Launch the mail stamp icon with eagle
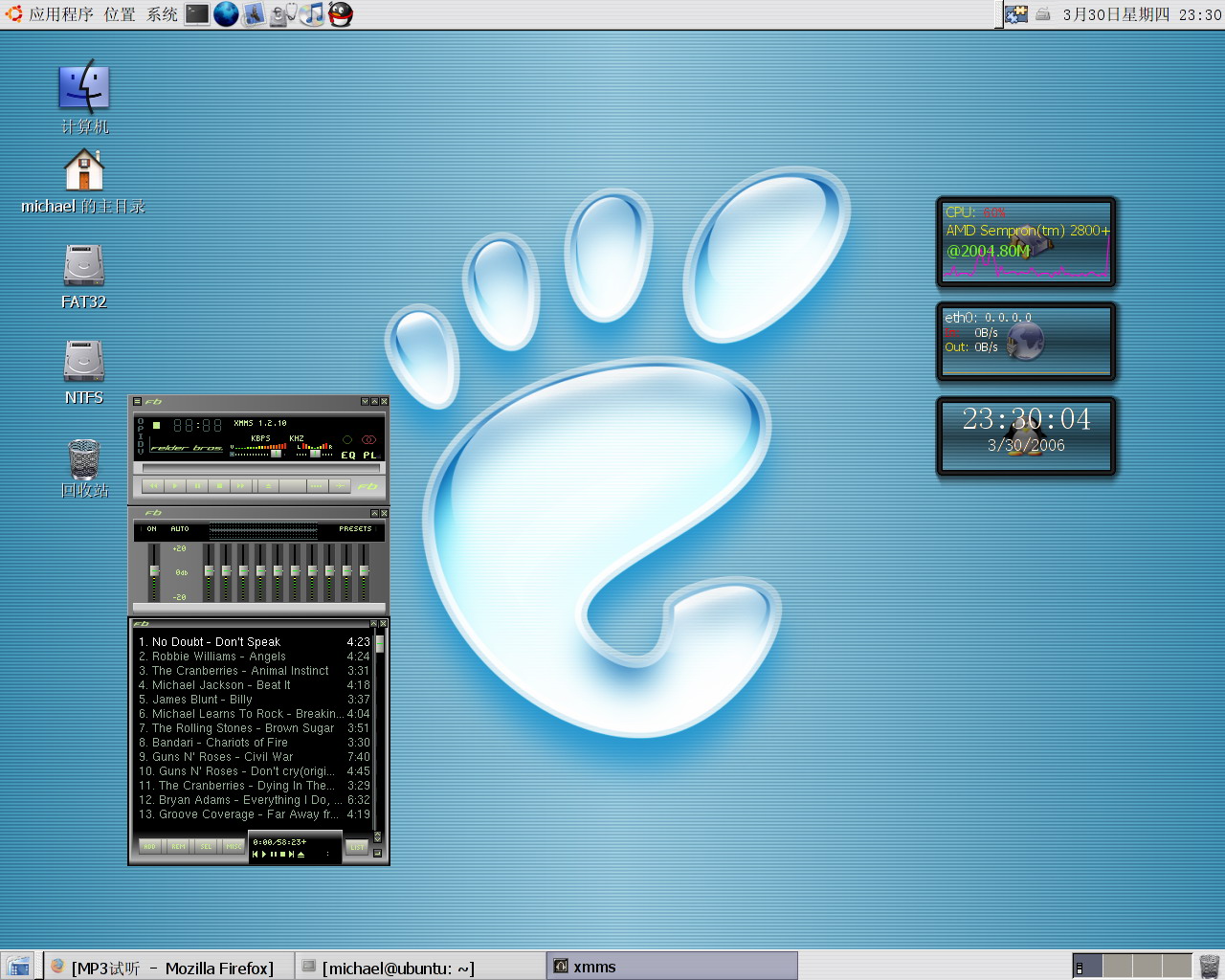Screen dimensions: 1225x980 click(254, 14)
